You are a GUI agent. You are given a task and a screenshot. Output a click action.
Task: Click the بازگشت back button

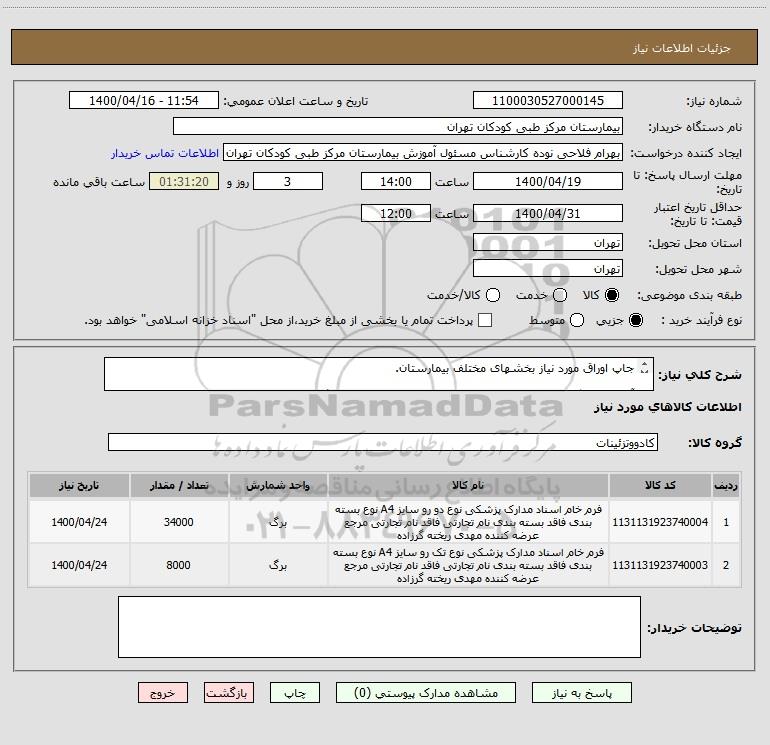pyautogui.click(x=229, y=693)
